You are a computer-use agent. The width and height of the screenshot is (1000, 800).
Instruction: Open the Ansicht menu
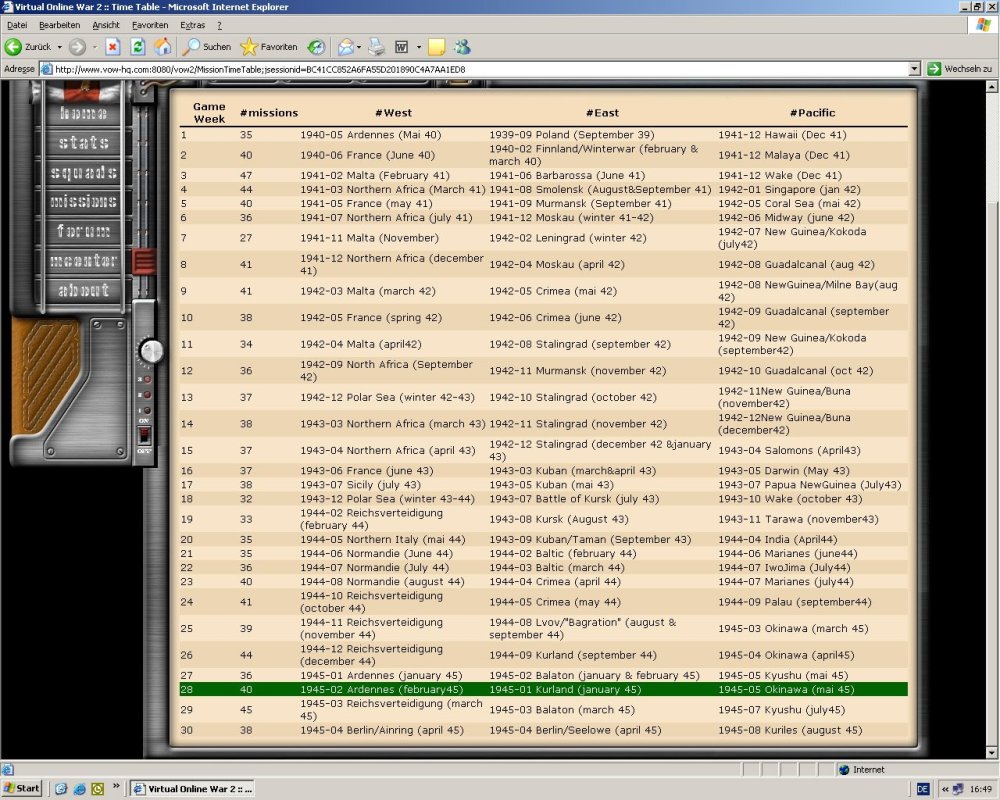coord(105,24)
